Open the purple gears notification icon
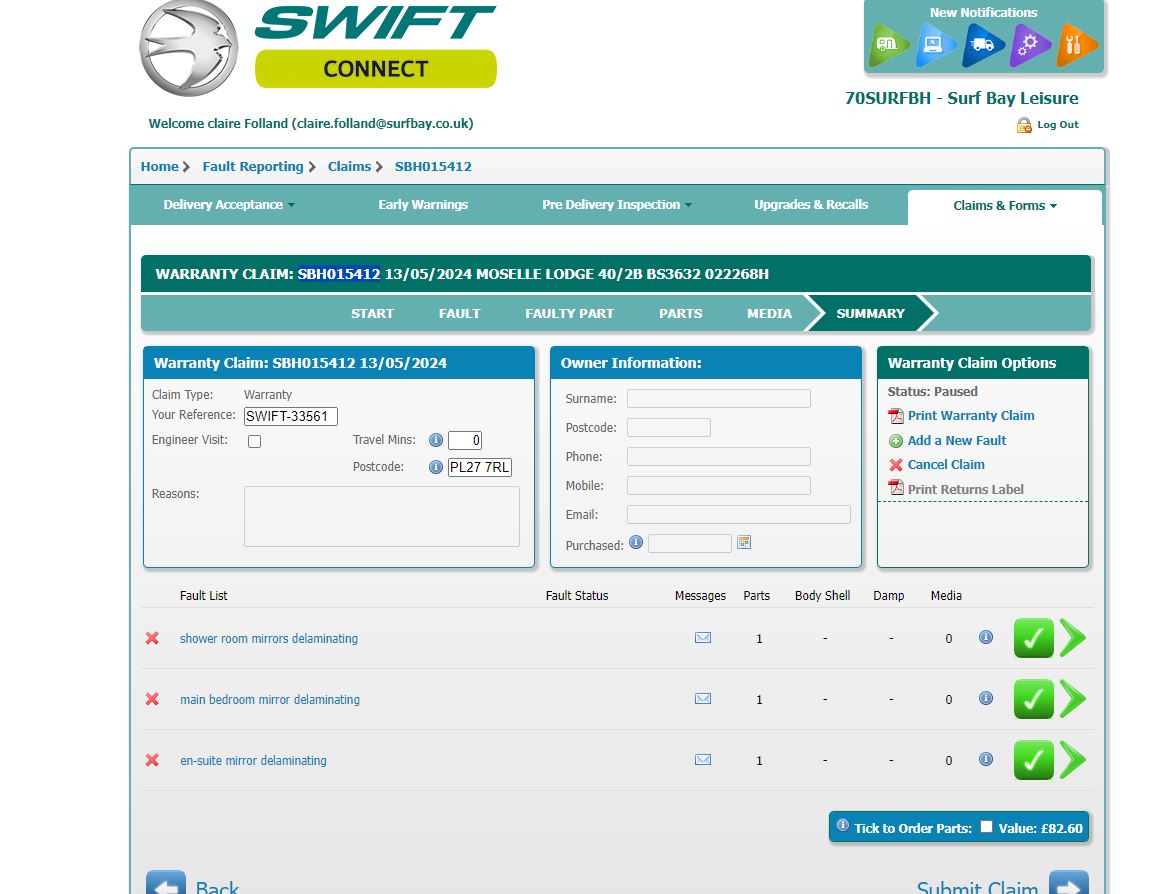Screen dimensions: 1174x894 [x=1029, y=45]
